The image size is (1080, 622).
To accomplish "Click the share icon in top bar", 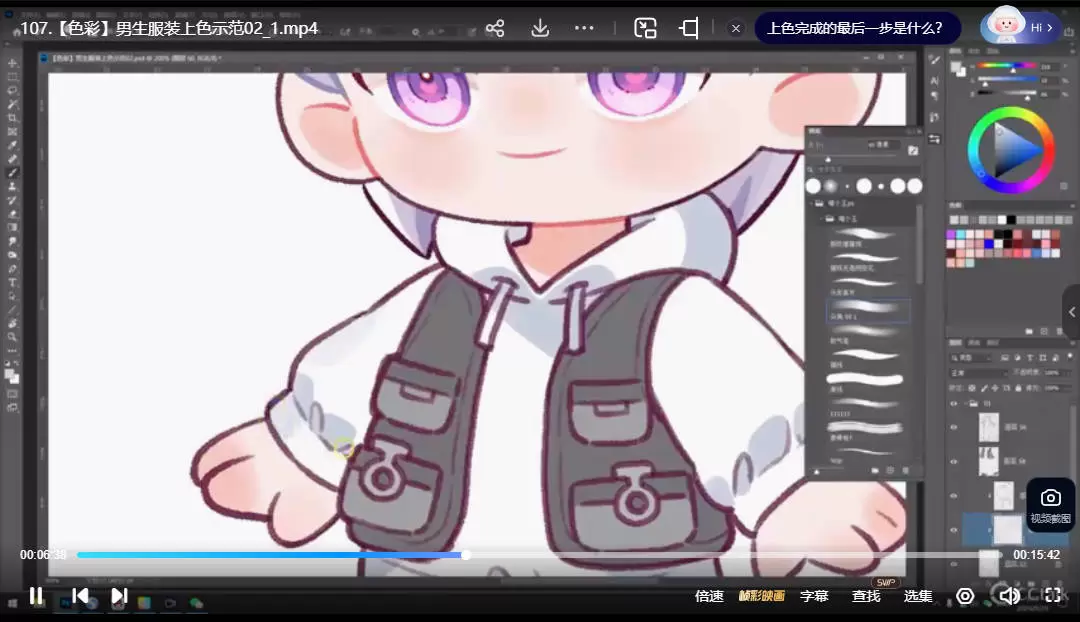I will 495,28.
